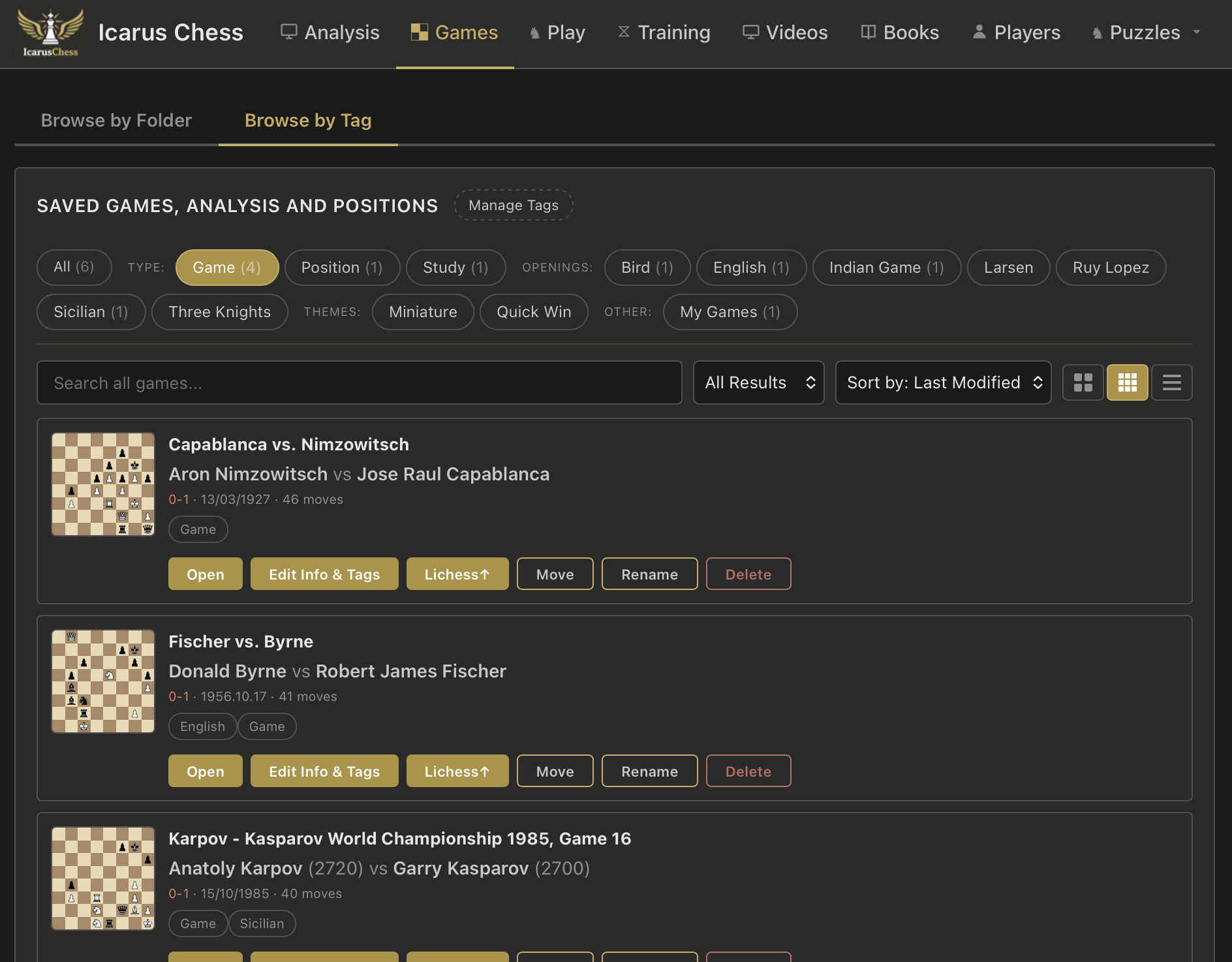Image resolution: width=1232 pixels, height=962 pixels.
Task: Click the Icarus Chess logo
Action: point(50,33)
